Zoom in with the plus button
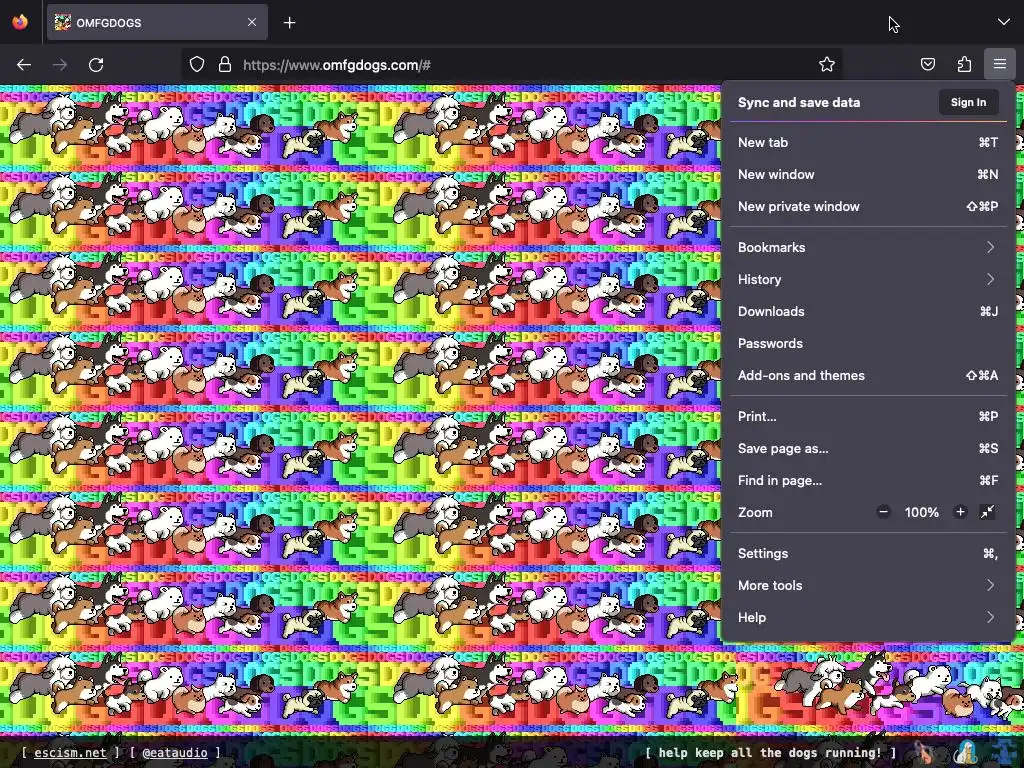Viewport: 1024px width, 768px height. [x=960, y=512]
